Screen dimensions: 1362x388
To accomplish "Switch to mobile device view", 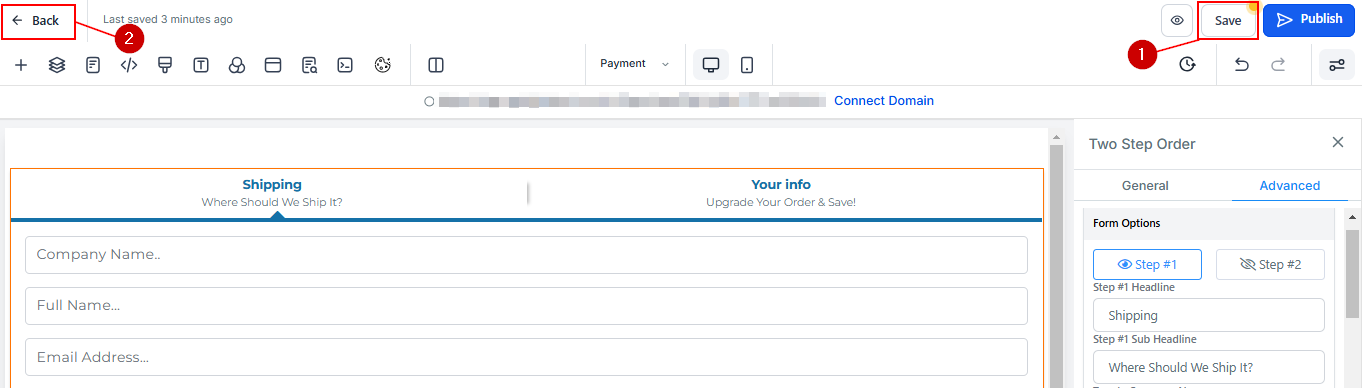I will pyautogui.click(x=747, y=65).
